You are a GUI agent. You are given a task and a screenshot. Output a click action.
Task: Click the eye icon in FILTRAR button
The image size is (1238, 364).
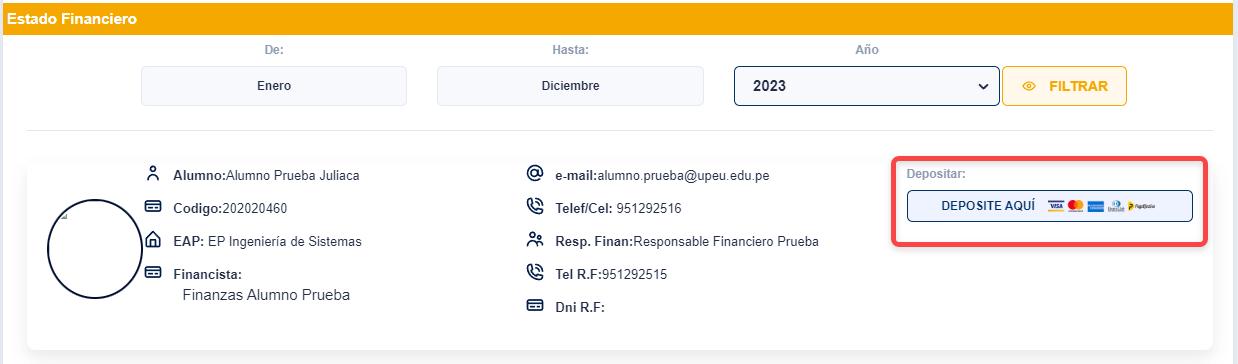tap(1029, 86)
